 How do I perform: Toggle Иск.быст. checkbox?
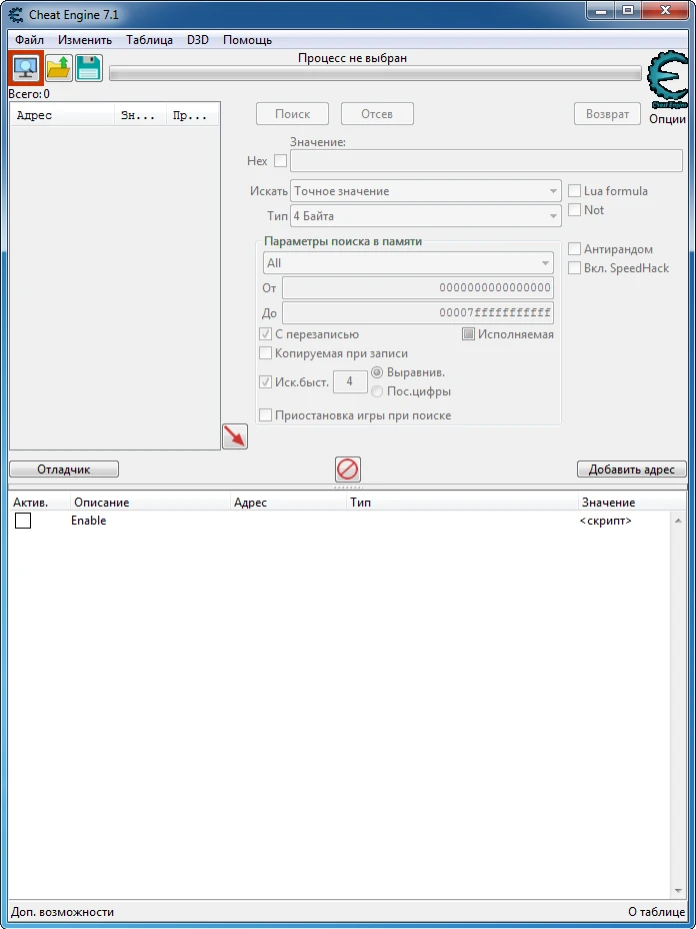coord(265,382)
